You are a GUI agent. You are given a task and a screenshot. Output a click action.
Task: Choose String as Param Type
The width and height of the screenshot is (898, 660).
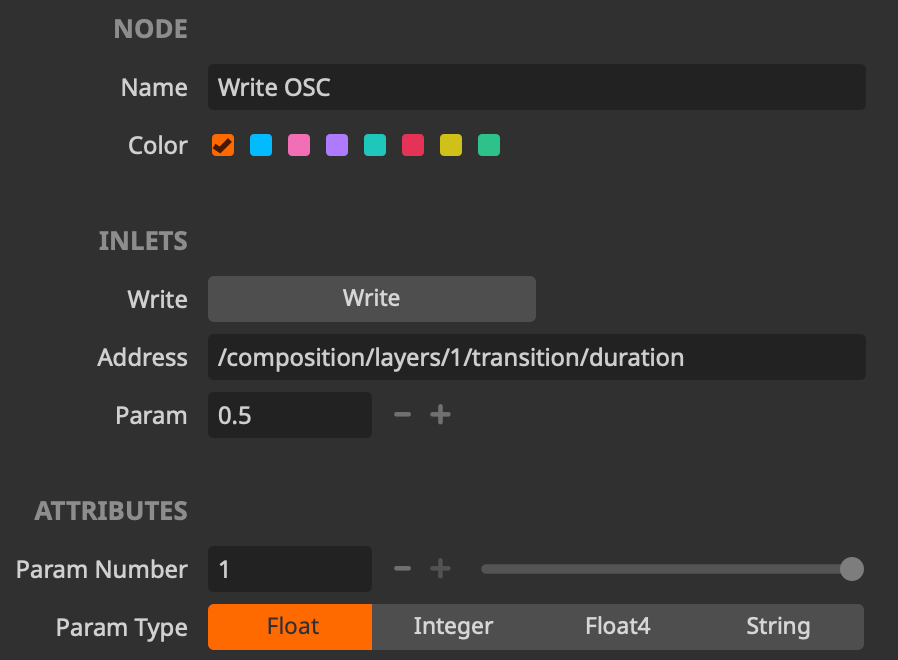778,627
